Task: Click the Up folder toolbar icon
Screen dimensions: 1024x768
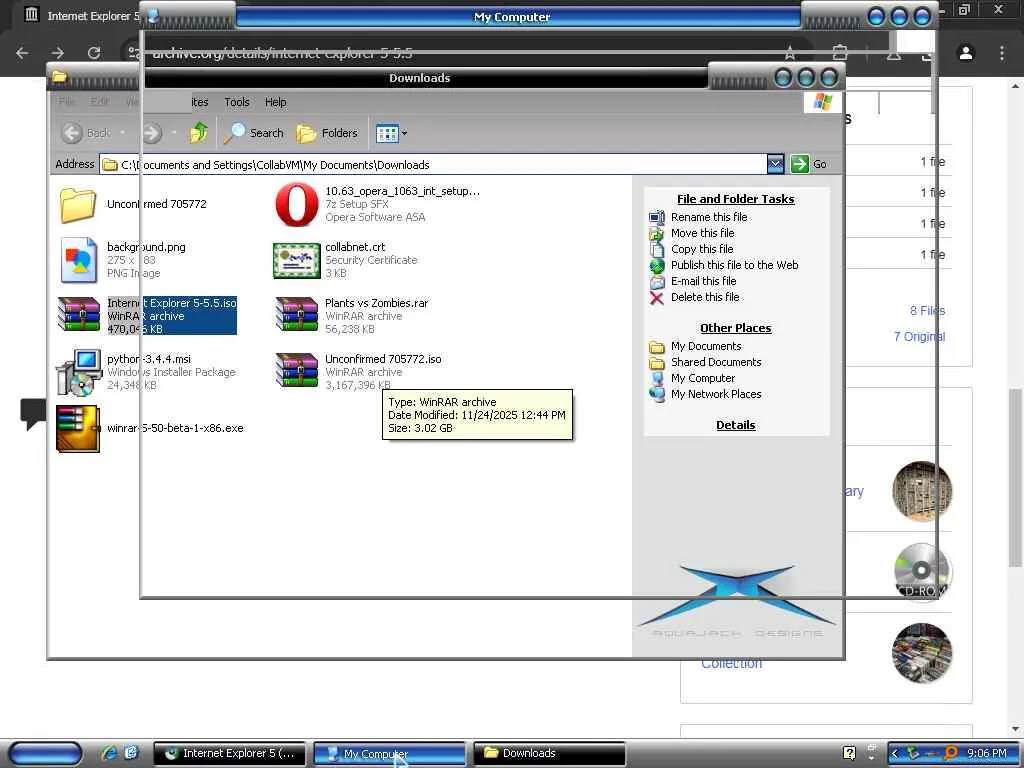Action: coord(199,133)
